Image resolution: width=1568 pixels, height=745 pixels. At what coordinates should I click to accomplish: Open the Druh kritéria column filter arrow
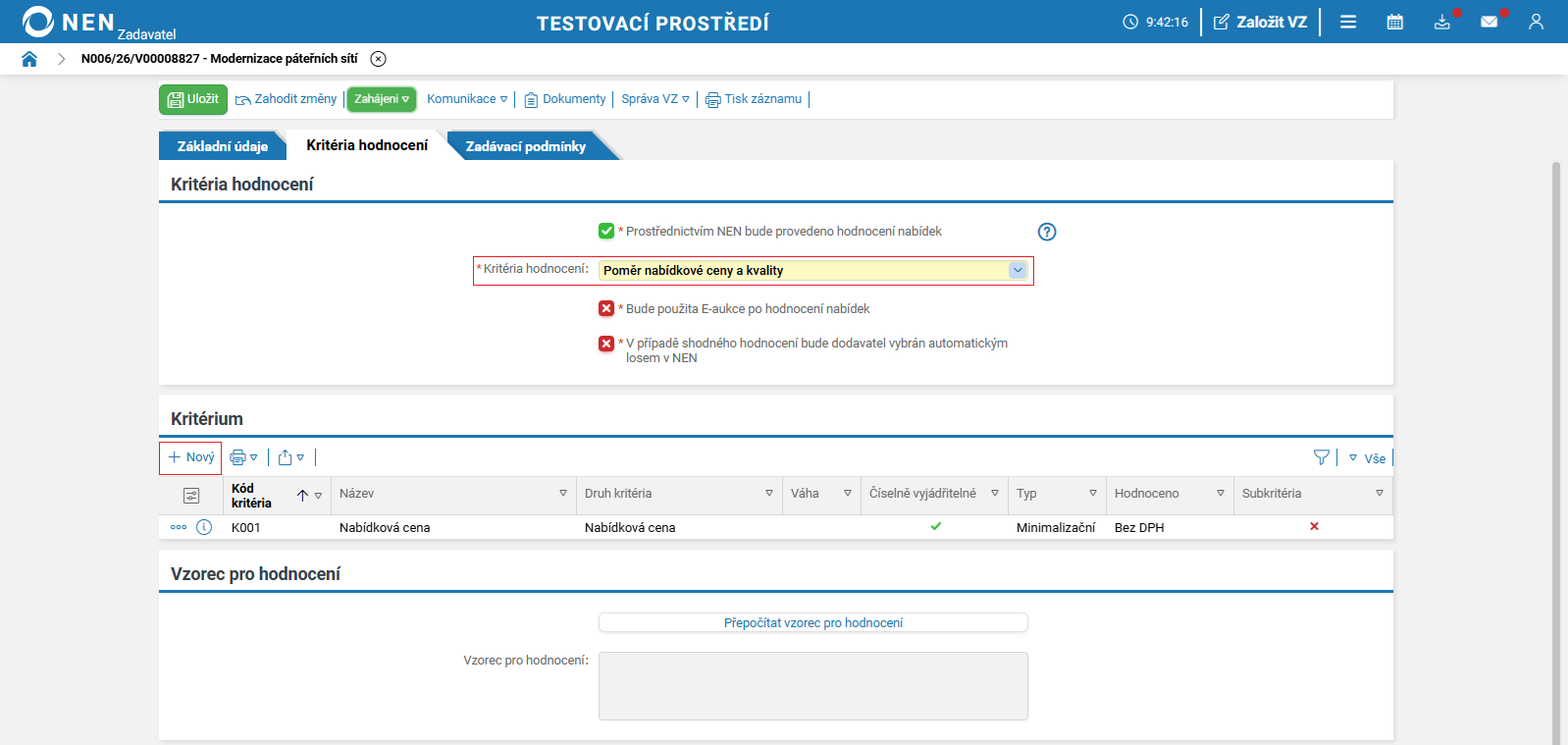click(x=769, y=494)
